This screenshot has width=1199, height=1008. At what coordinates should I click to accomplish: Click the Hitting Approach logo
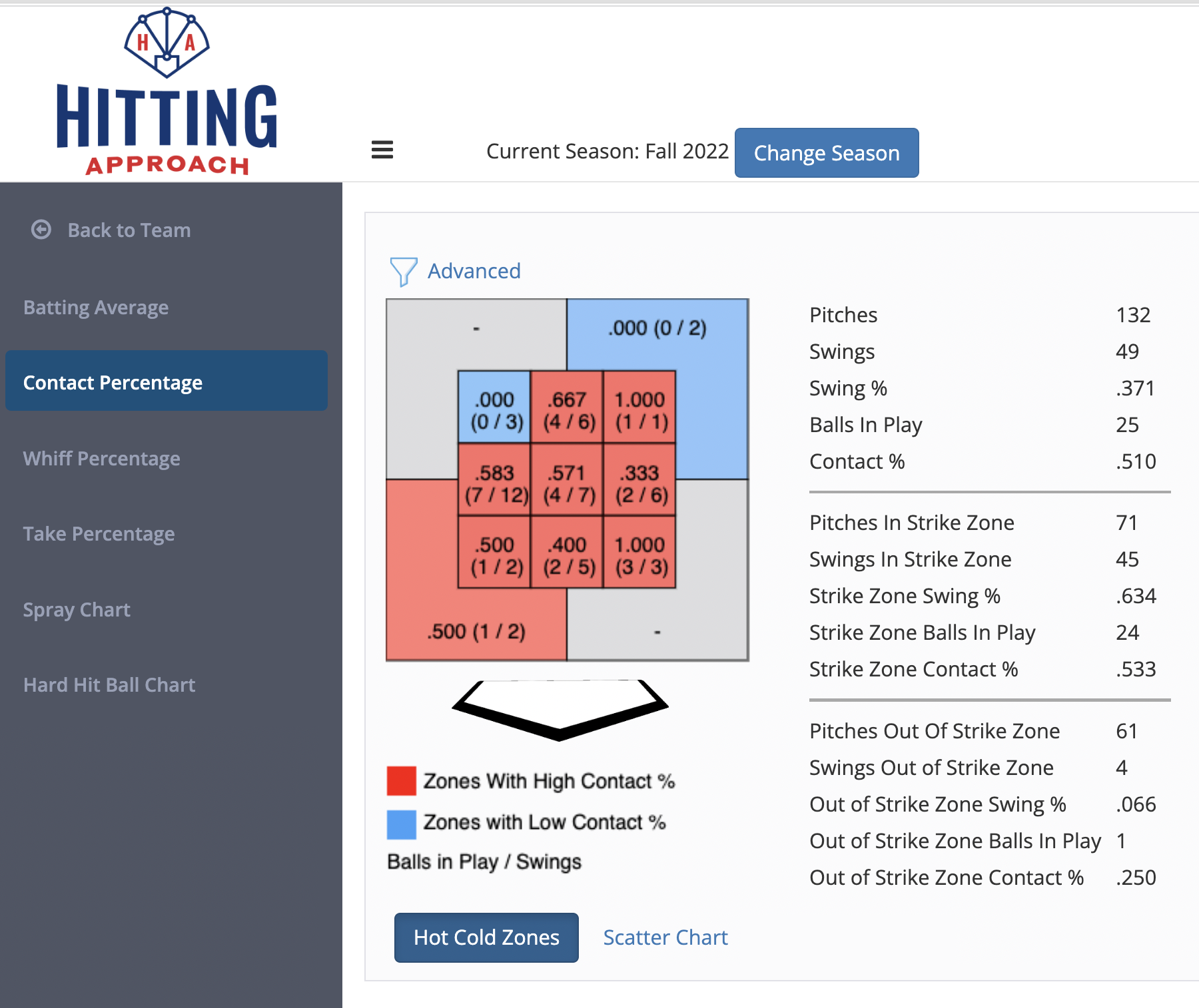(167, 91)
